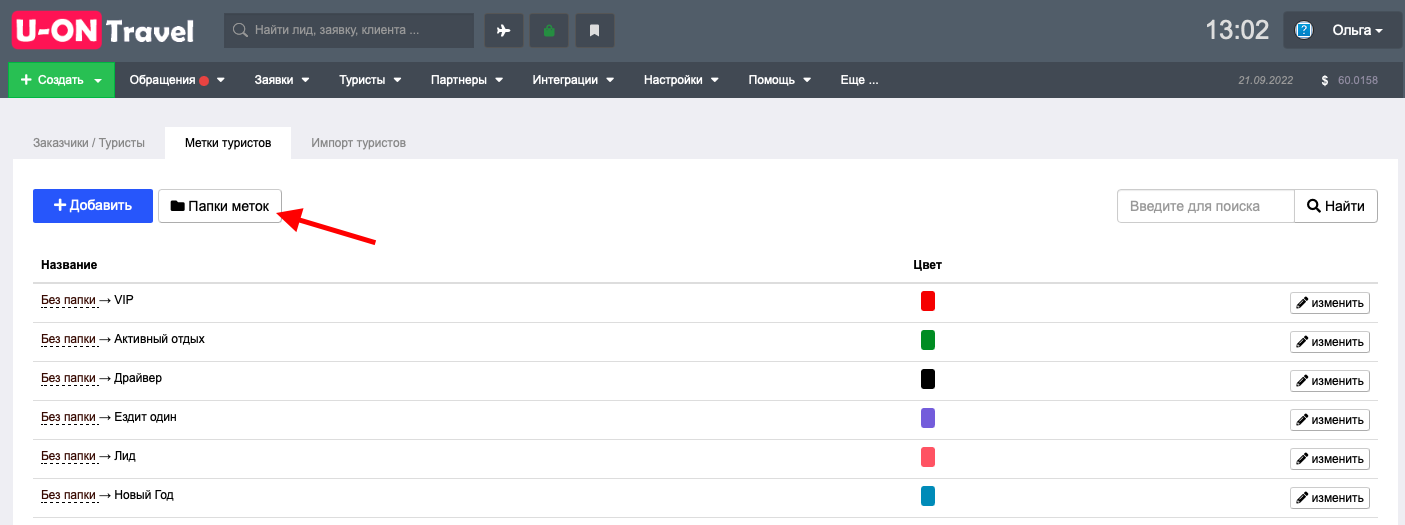1405x525 pixels.
Task: Open the Интеграции menu
Action: pyautogui.click(x=573, y=80)
